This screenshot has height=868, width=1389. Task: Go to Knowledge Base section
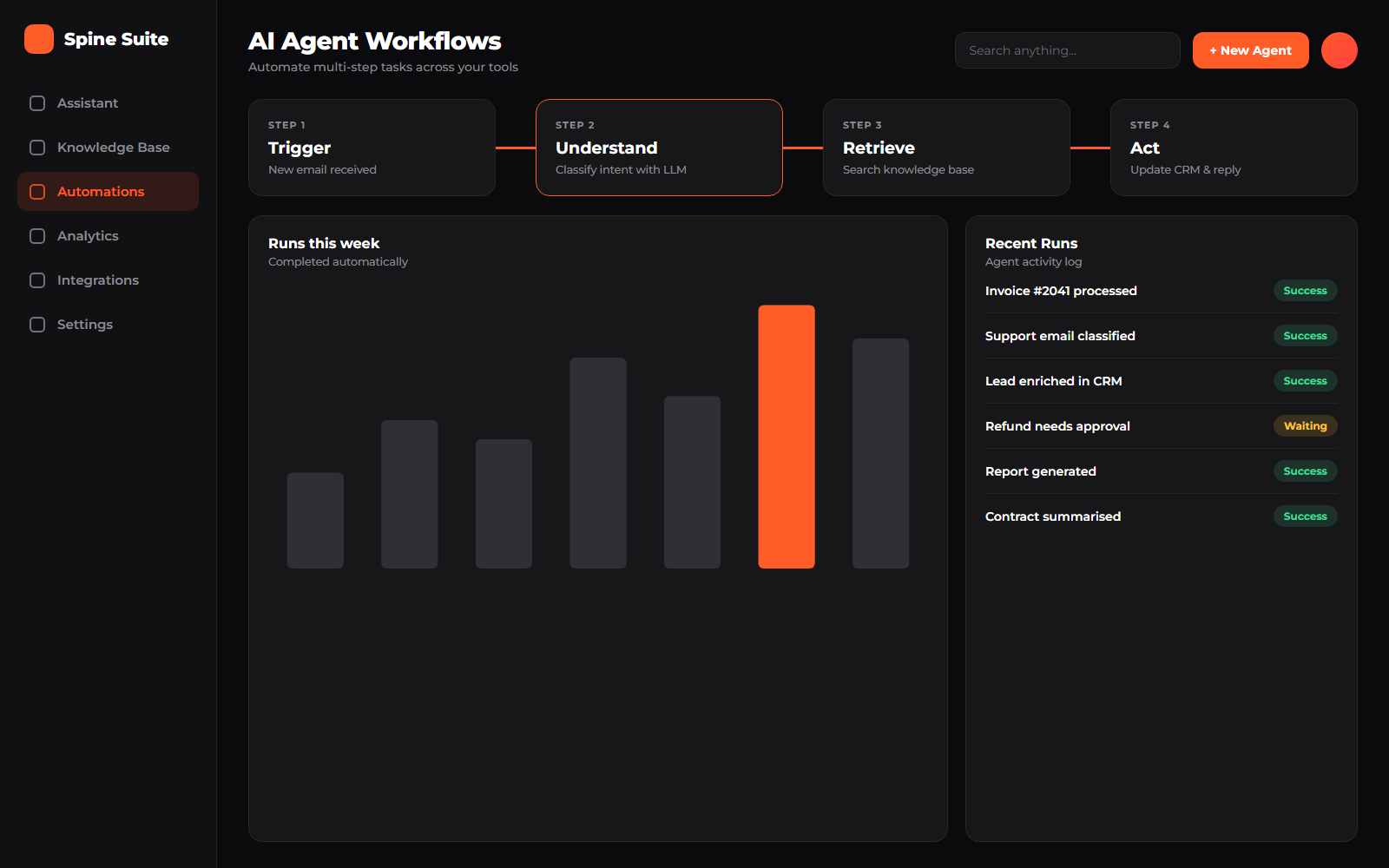pos(108,148)
